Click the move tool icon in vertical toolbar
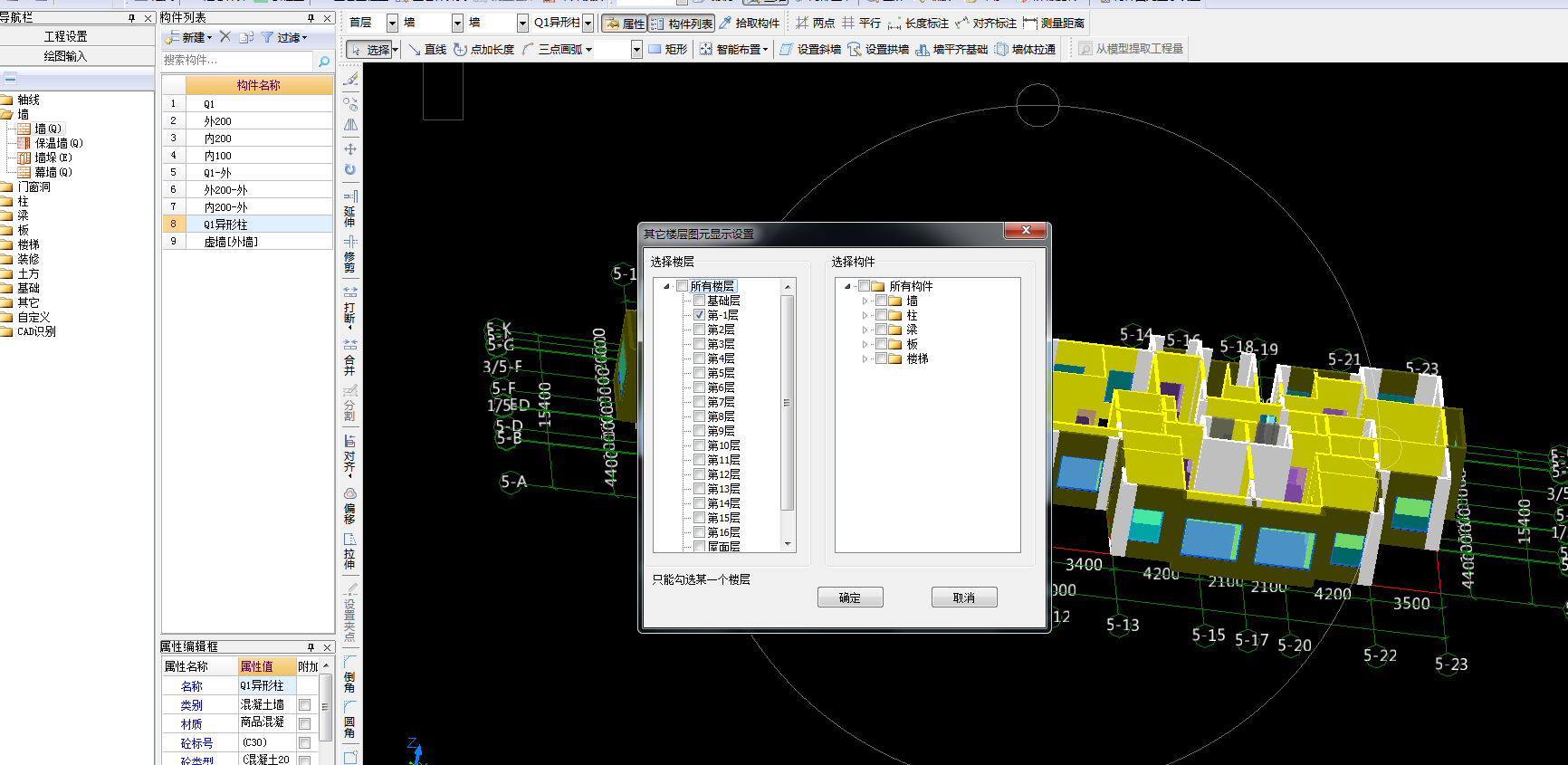Image resolution: width=1568 pixels, height=765 pixels. tap(350, 148)
